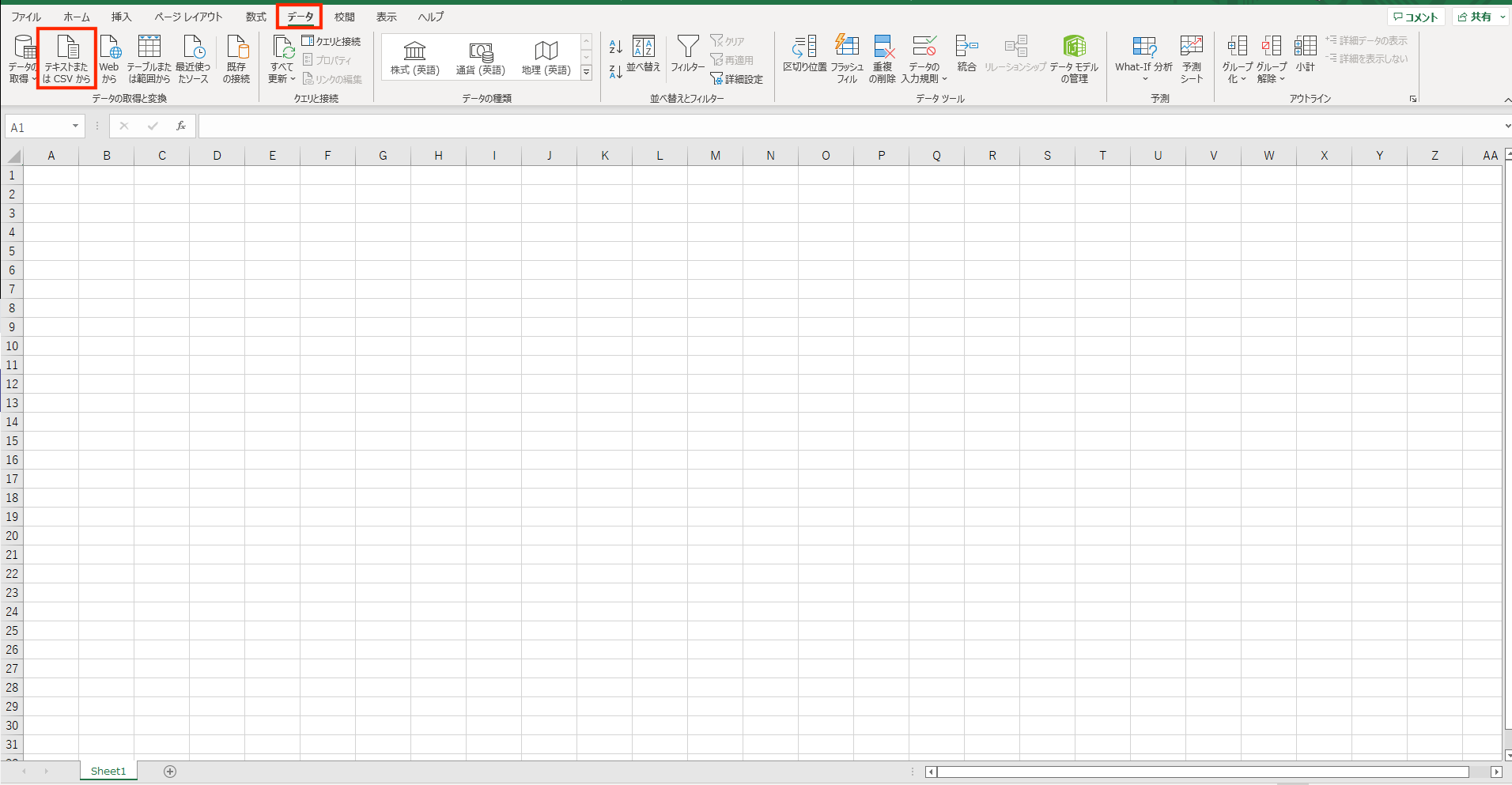Click the フラッシュ フィル icon
This screenshot has height=785, width=1512.
pyautogui.click(x=847, y=58)
